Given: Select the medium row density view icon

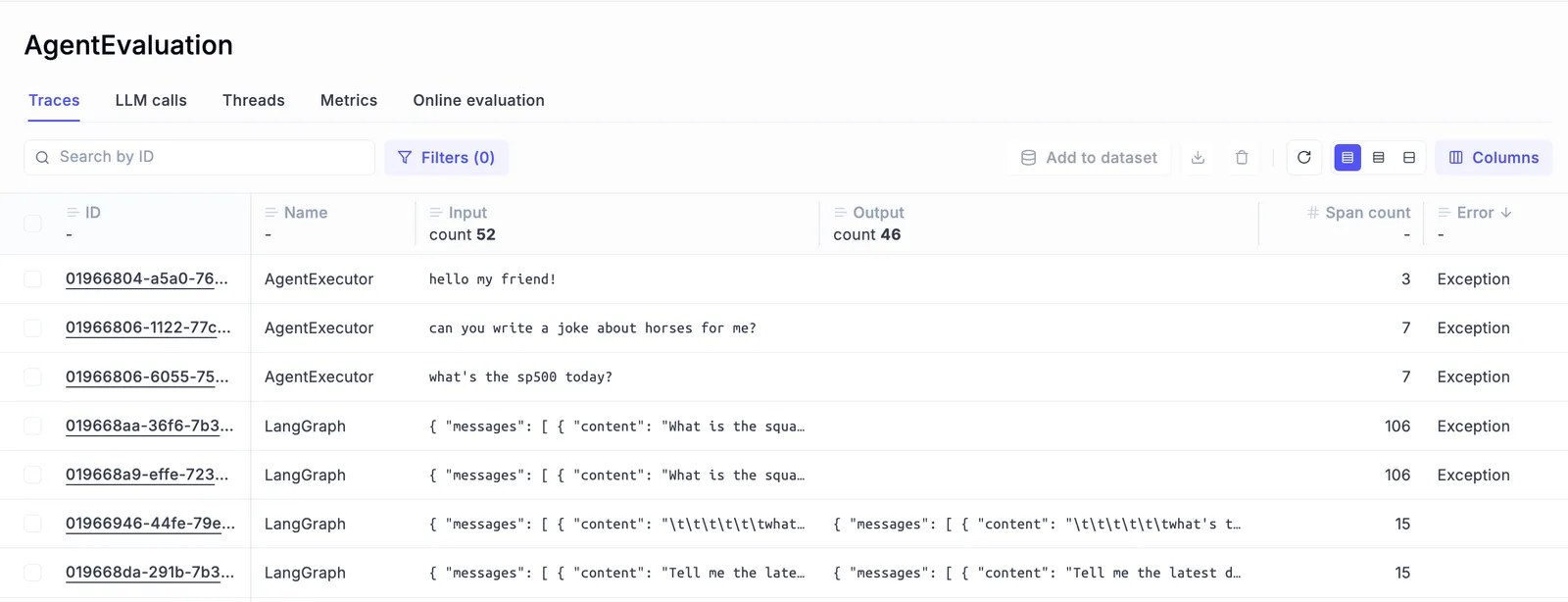Looking at the screenshot, I should 1378,158.
